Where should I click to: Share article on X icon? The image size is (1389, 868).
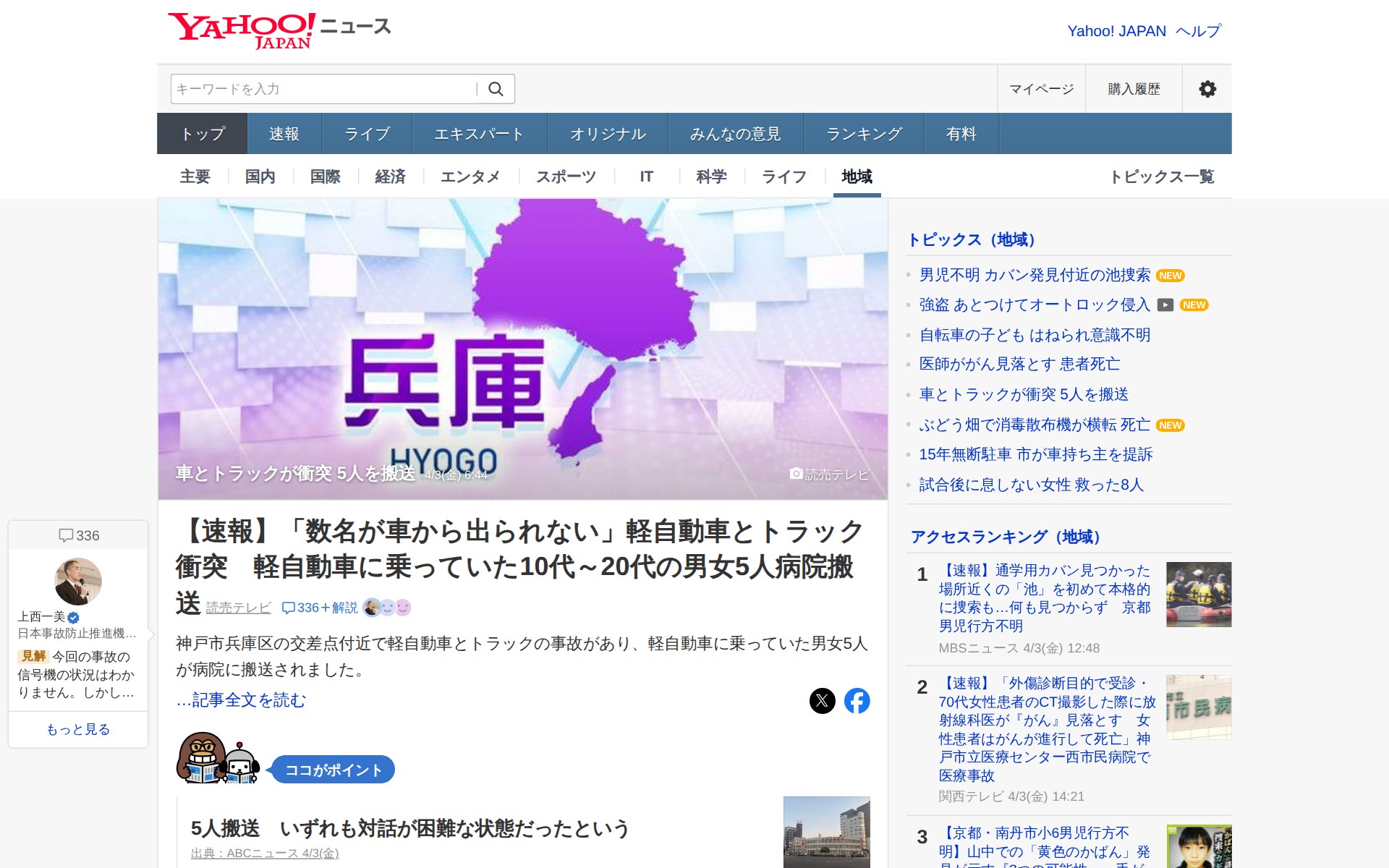(822, 700)
